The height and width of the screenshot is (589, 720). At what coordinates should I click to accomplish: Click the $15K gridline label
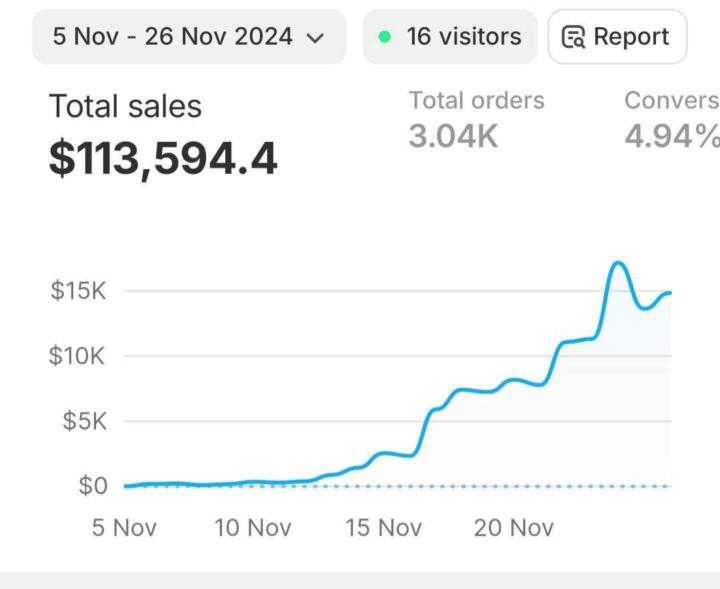(x=78, y=291)
